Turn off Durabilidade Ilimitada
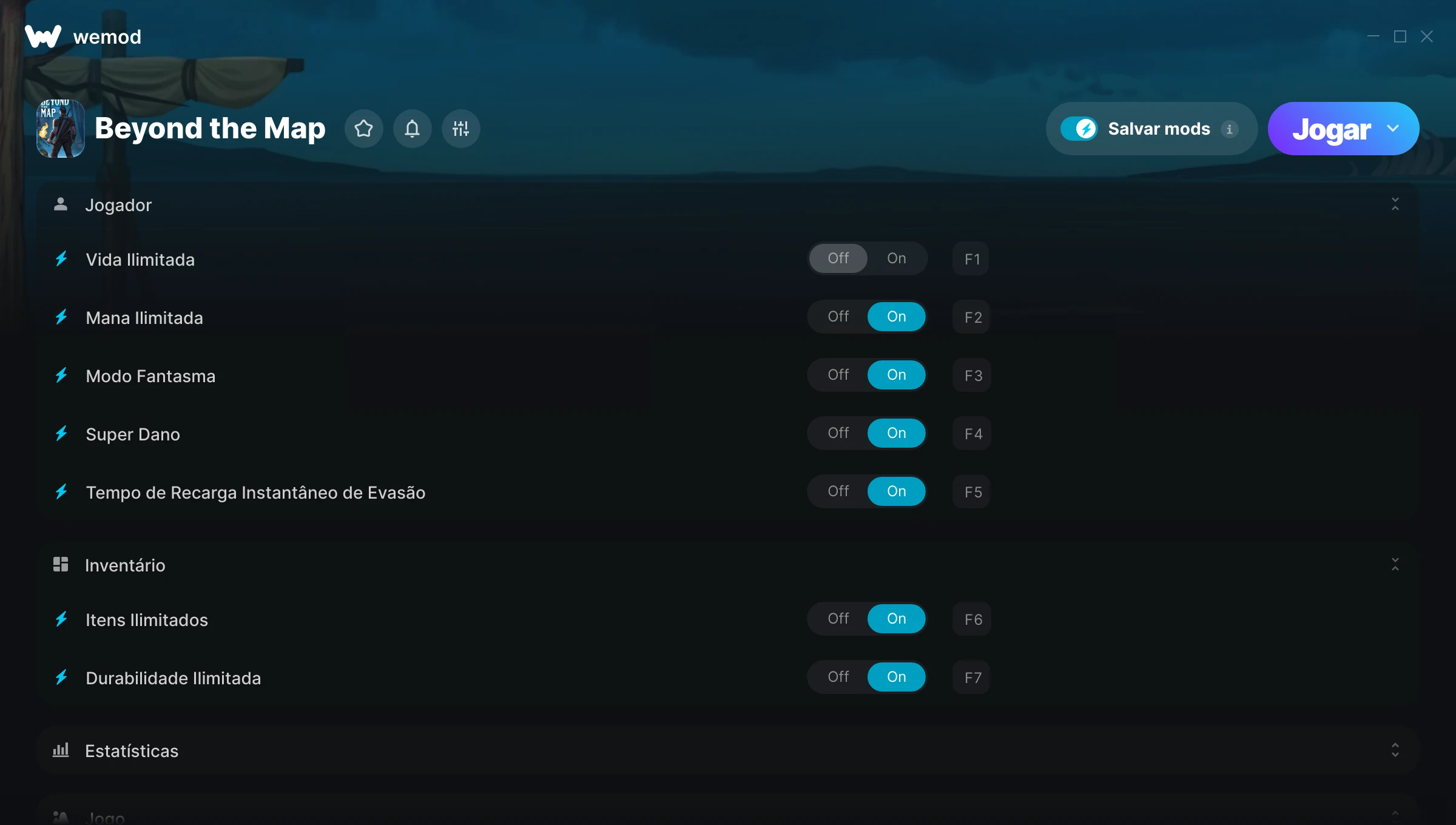 [838, 677]
